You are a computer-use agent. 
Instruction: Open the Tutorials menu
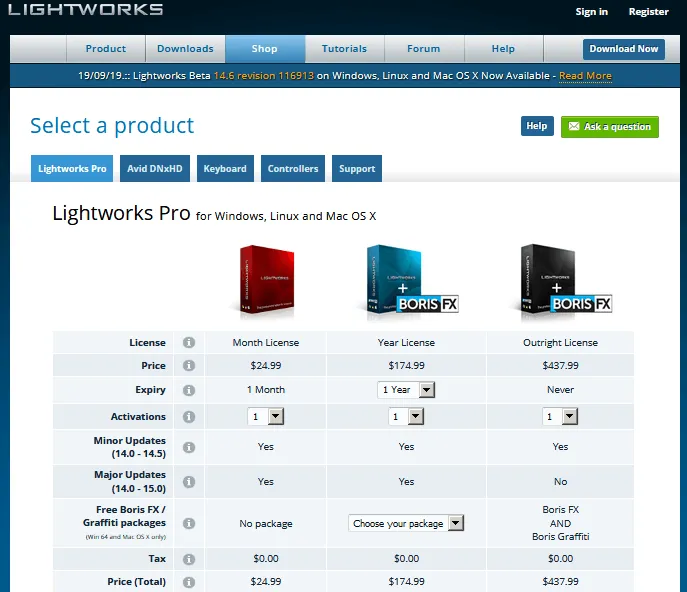(x=344, y=49)
